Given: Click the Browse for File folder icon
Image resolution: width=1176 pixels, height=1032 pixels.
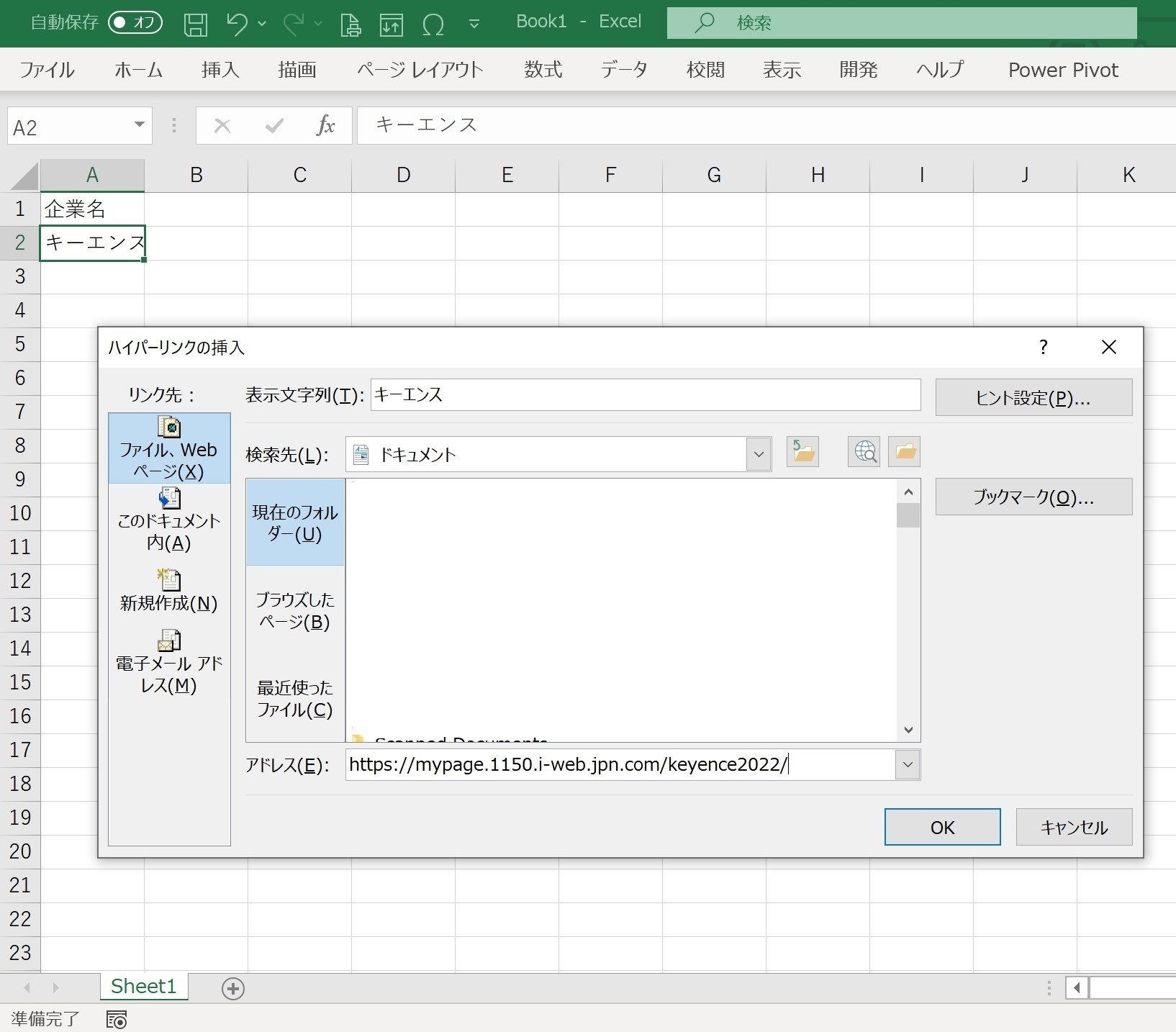Looking at the screenshot, I should click(x=905, y=452).
